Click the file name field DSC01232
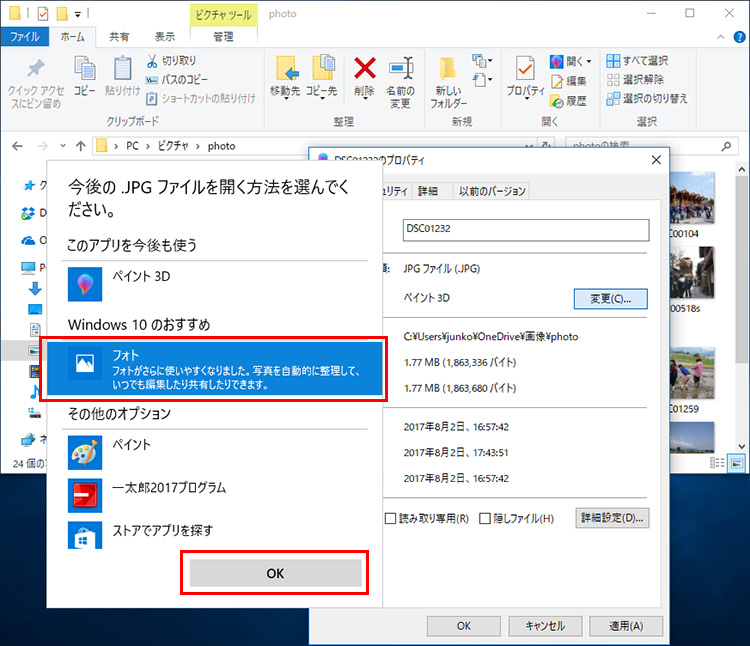Screen dimensions: 750x646 (526, 230)
